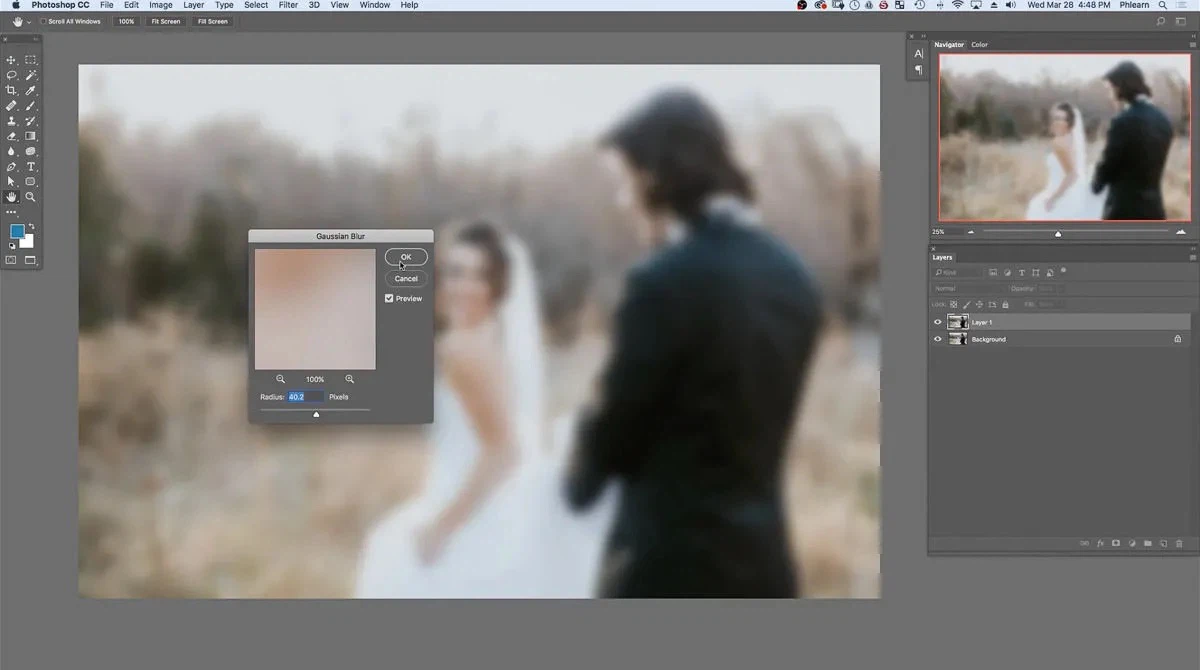Toggle Layer 1 visibility off

(x=938, y=322)
